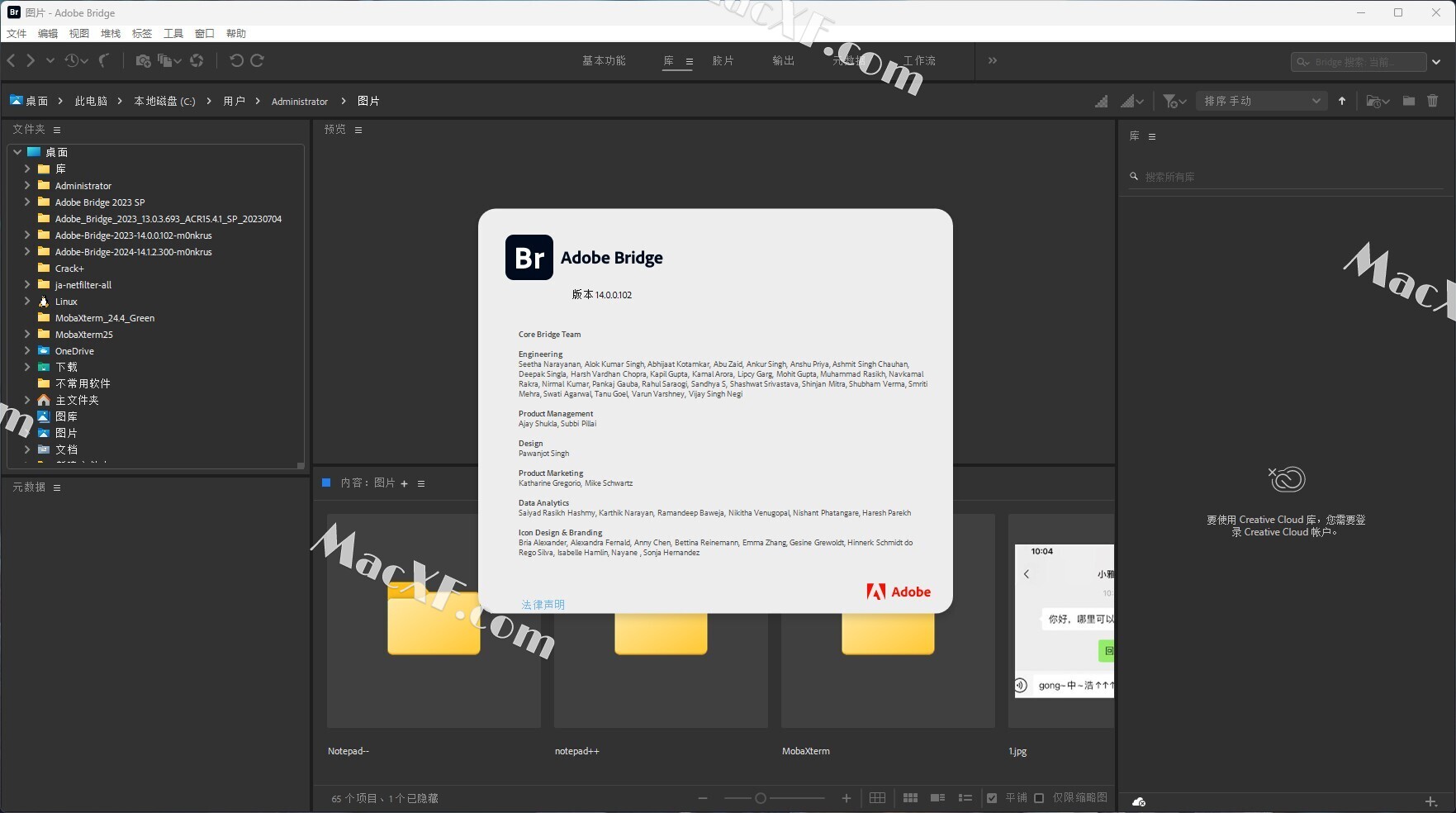Add a new Content panel tab
Viewport: 1456px width, 813px height.
tap(404, 483)
